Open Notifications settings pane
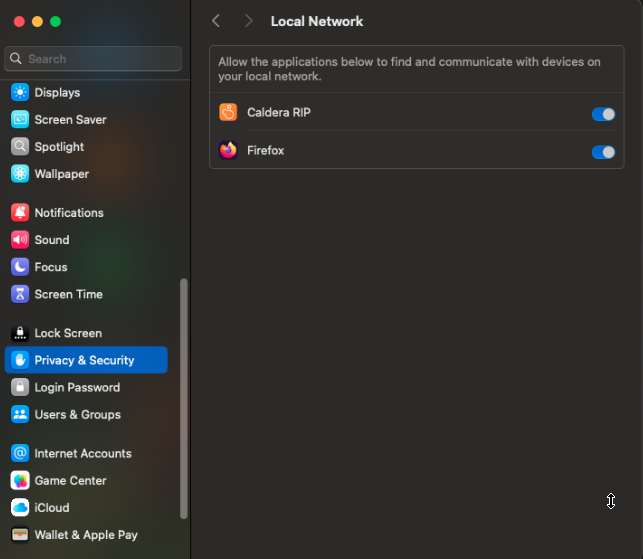This screenshot has height=559, width=643. [x=69, y=213]
